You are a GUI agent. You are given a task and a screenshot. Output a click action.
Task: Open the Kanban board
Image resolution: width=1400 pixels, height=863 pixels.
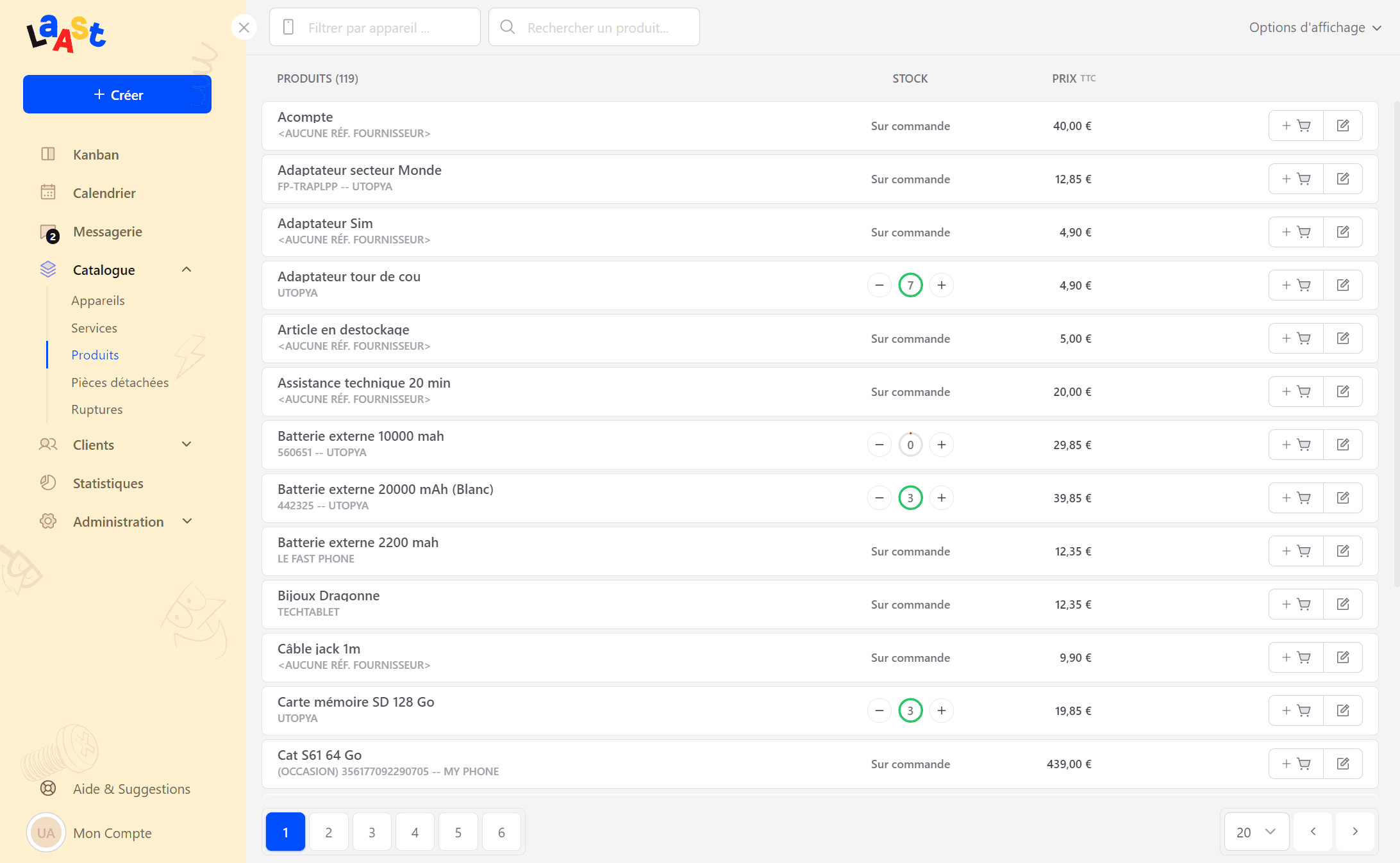click(x=96, y=154)
